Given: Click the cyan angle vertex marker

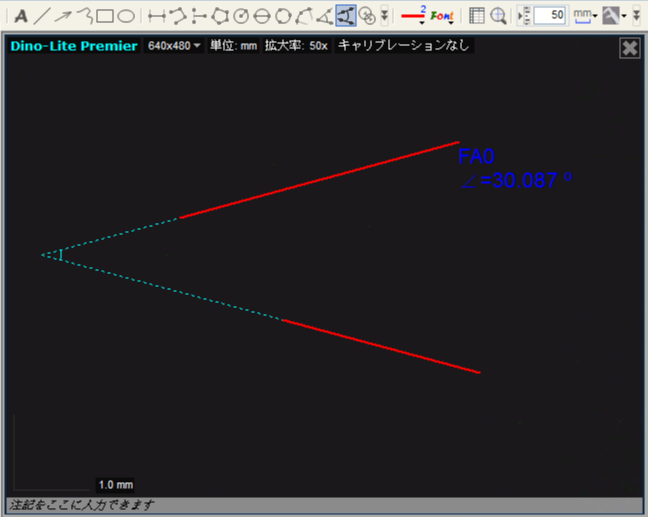Looking at the screenshot, I should 60,255.
